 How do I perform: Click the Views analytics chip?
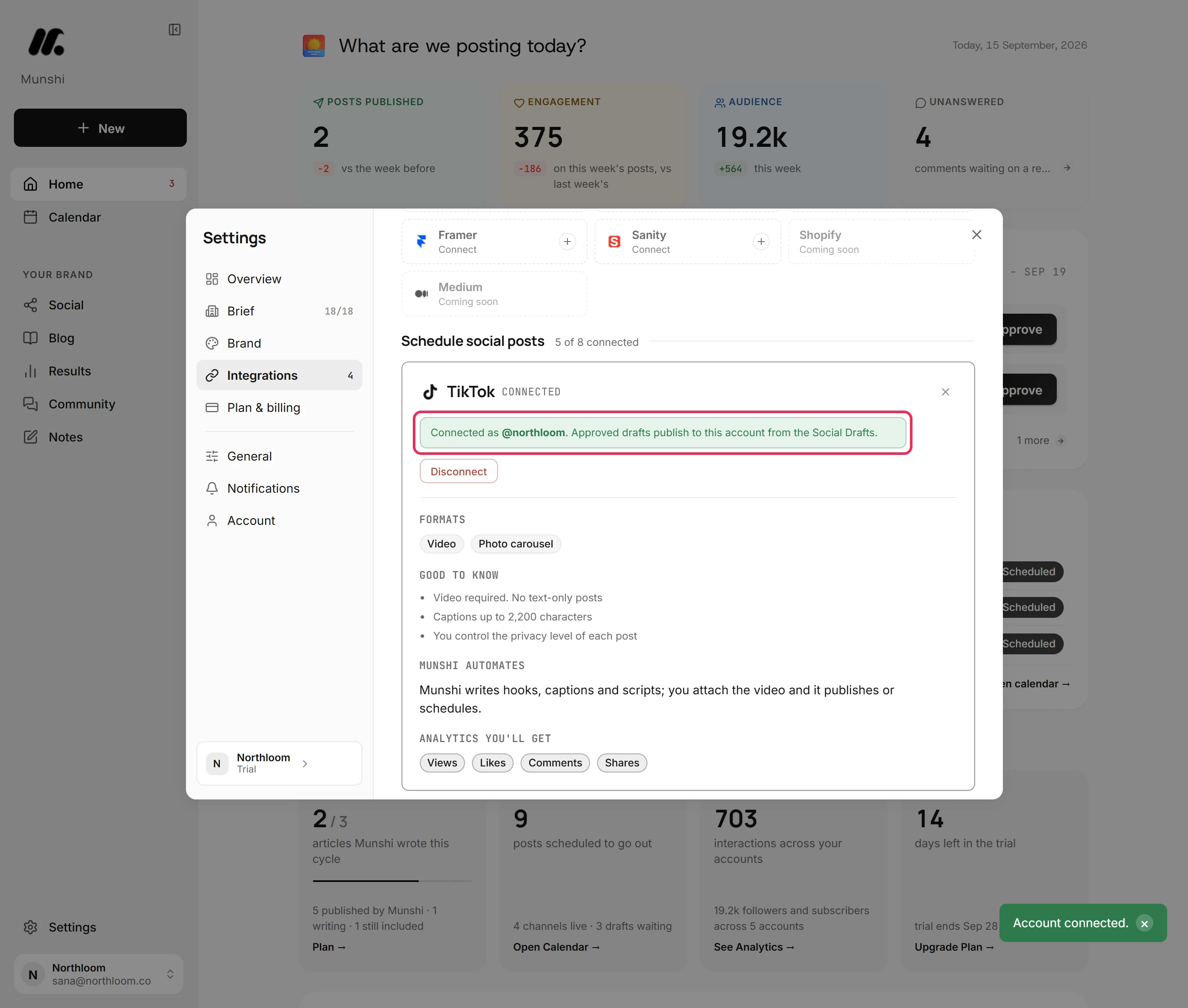[x=442, y=763]
